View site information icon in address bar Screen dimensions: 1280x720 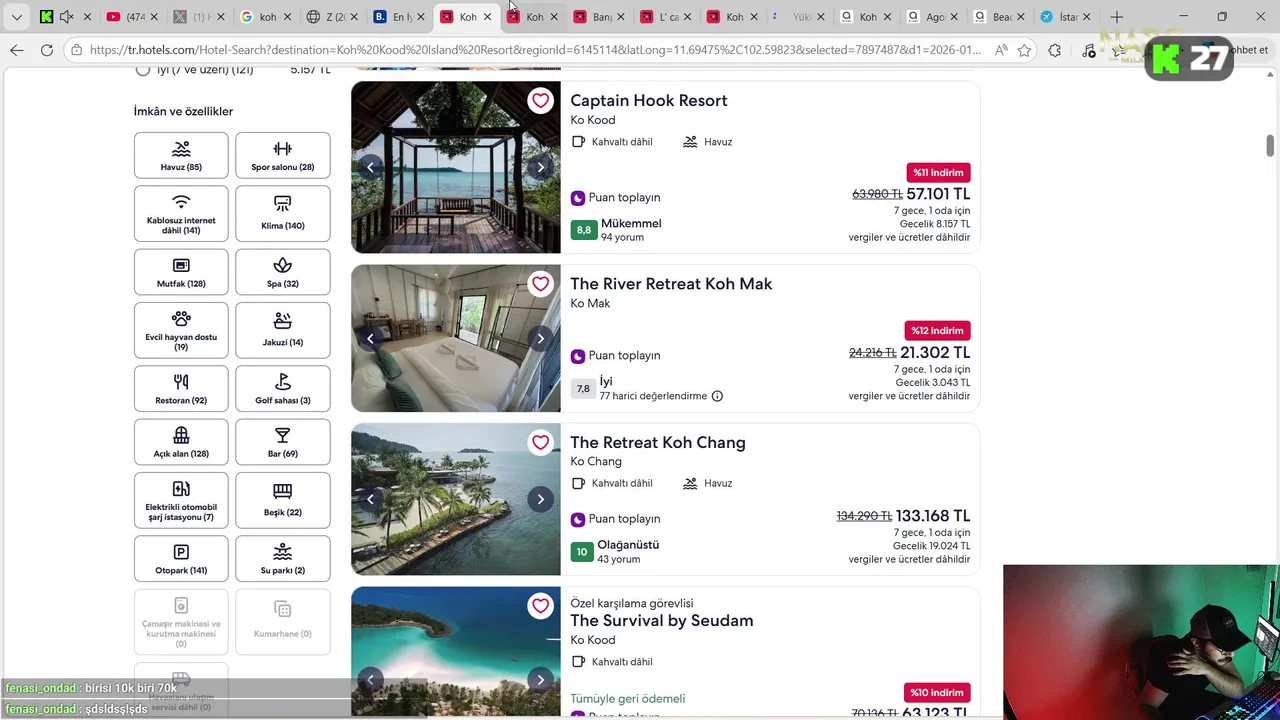(77, 50)
